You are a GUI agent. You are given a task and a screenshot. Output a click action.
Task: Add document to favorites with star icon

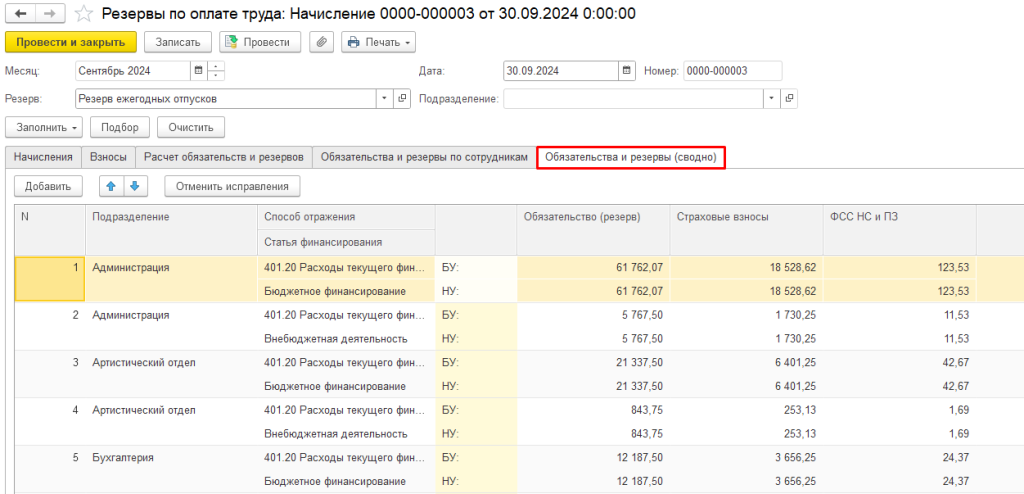[85, 14]
